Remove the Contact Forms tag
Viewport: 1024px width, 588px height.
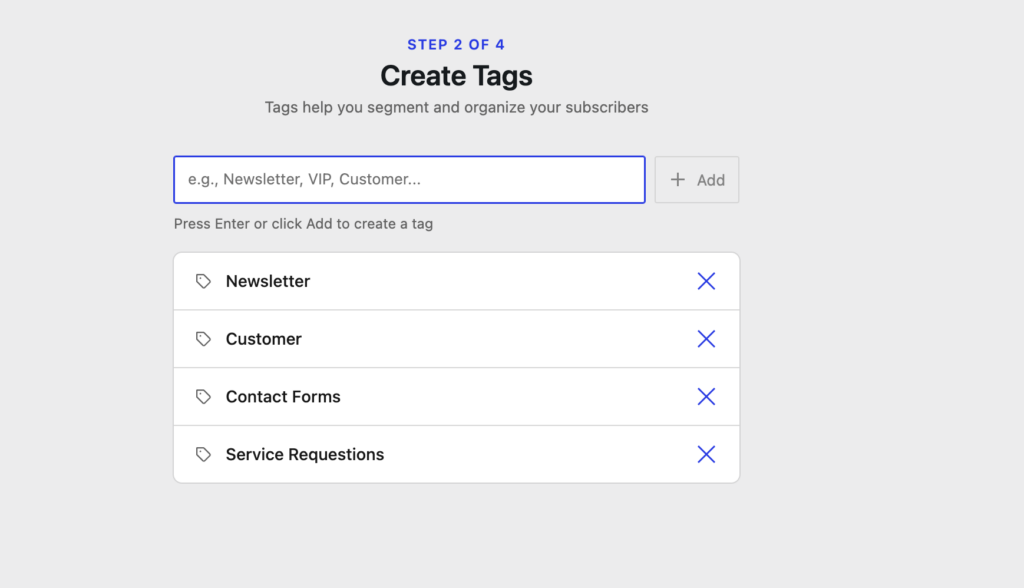(706, 396)
